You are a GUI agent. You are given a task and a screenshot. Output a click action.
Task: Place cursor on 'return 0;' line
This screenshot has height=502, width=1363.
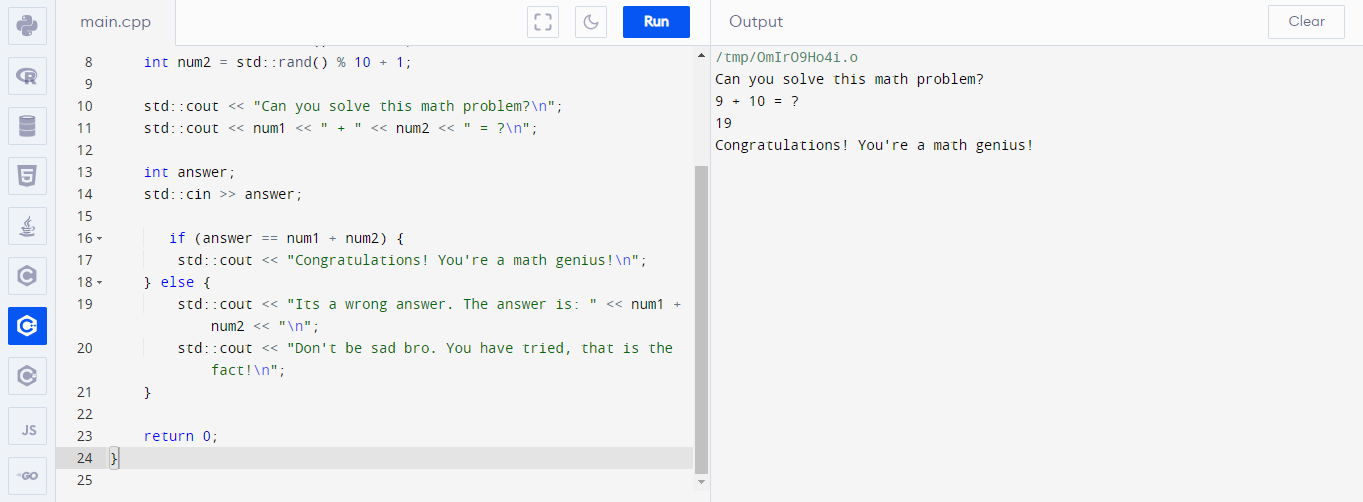(x=181, y=436)
